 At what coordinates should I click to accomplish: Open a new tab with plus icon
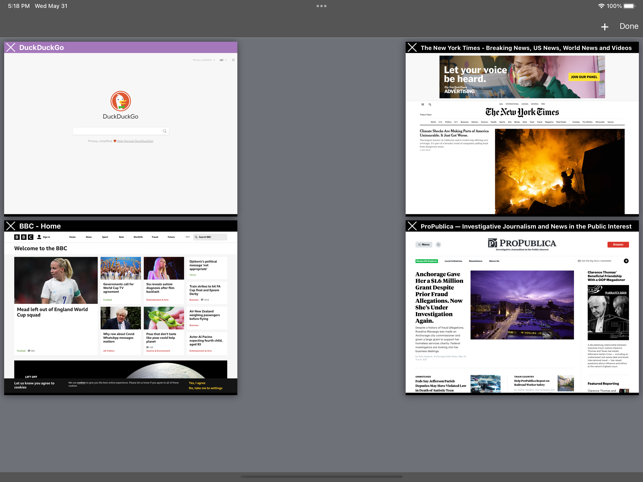604,27
